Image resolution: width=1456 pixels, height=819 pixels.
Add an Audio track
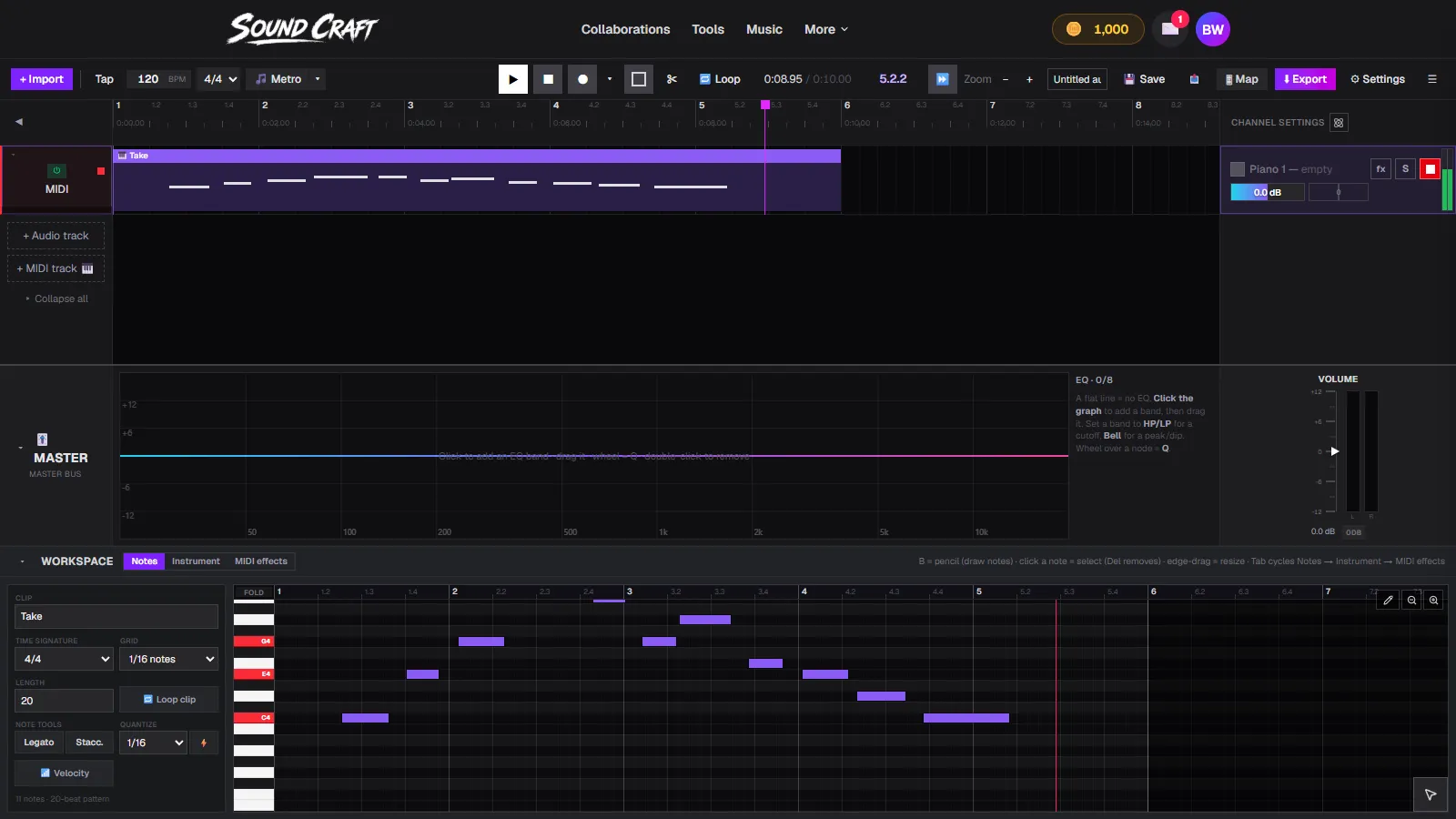[x=56, y=236]
